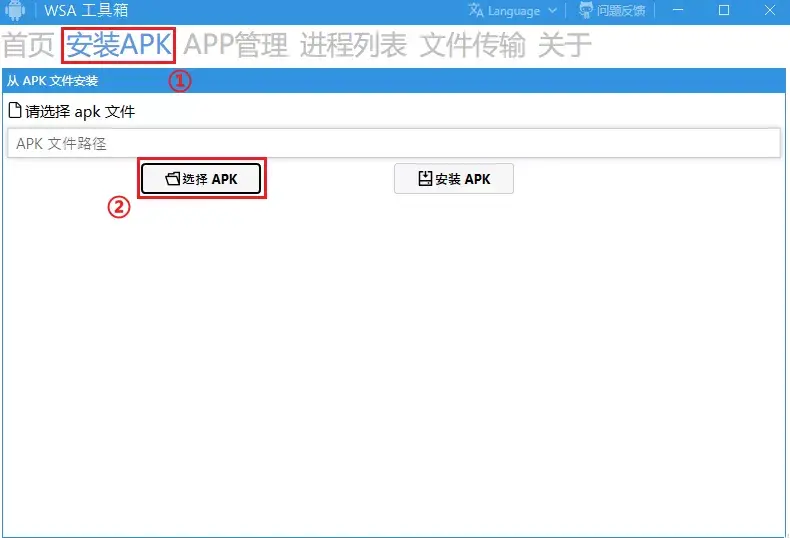The image size is (790, 538).
Task: Open the Language selection menu
Action: tap(513, 11)
